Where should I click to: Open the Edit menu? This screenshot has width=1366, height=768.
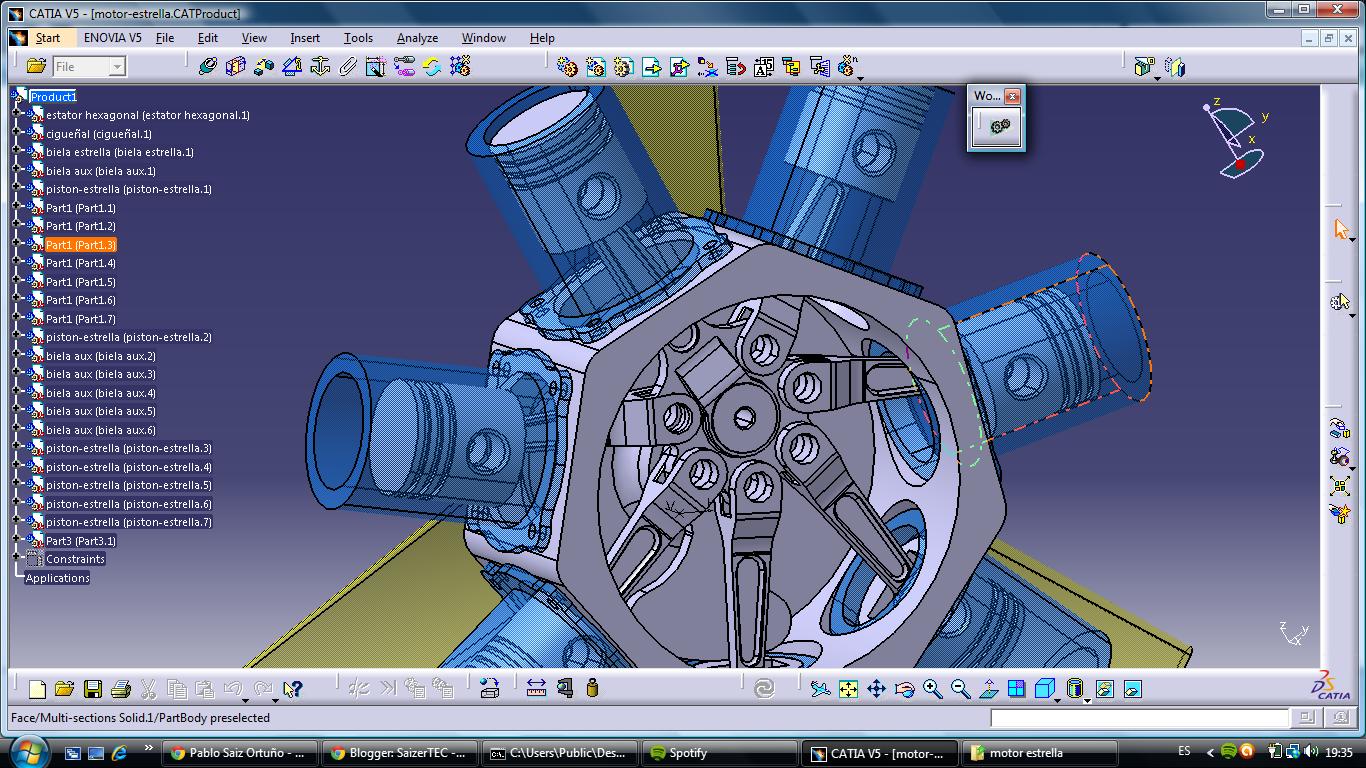pos(207,38)
